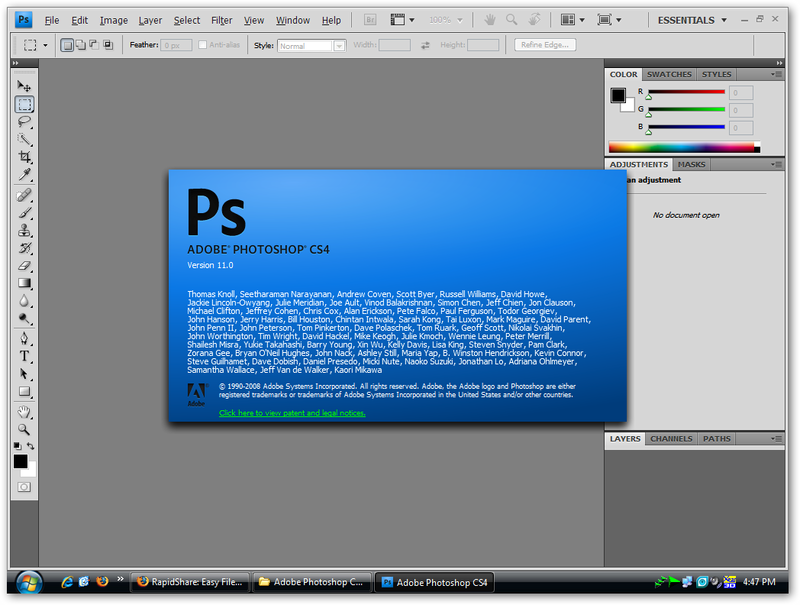Open the Filter menu
This screenshot has width=800, height=605.
[221, 20]
